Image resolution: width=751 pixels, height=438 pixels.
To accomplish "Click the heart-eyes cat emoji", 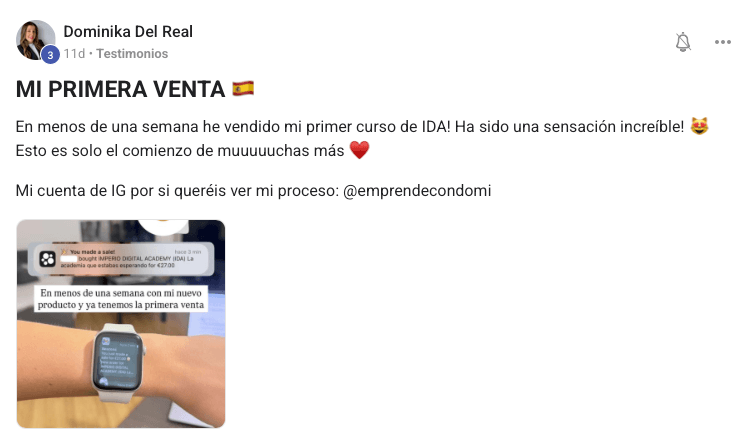I will point(699,127).
